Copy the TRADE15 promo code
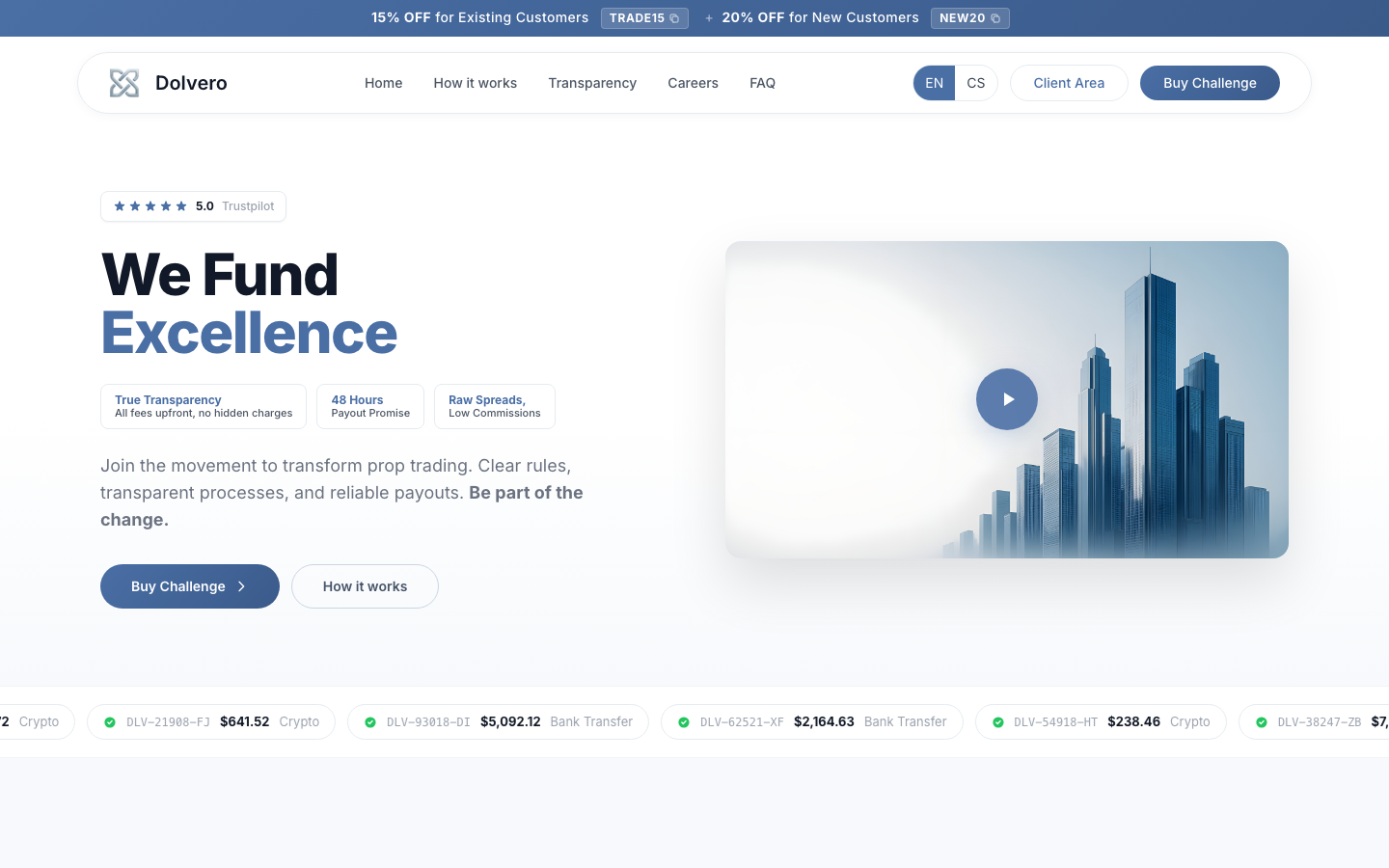The height and width of the screenshot is (868, 1389). pos(644,18)
